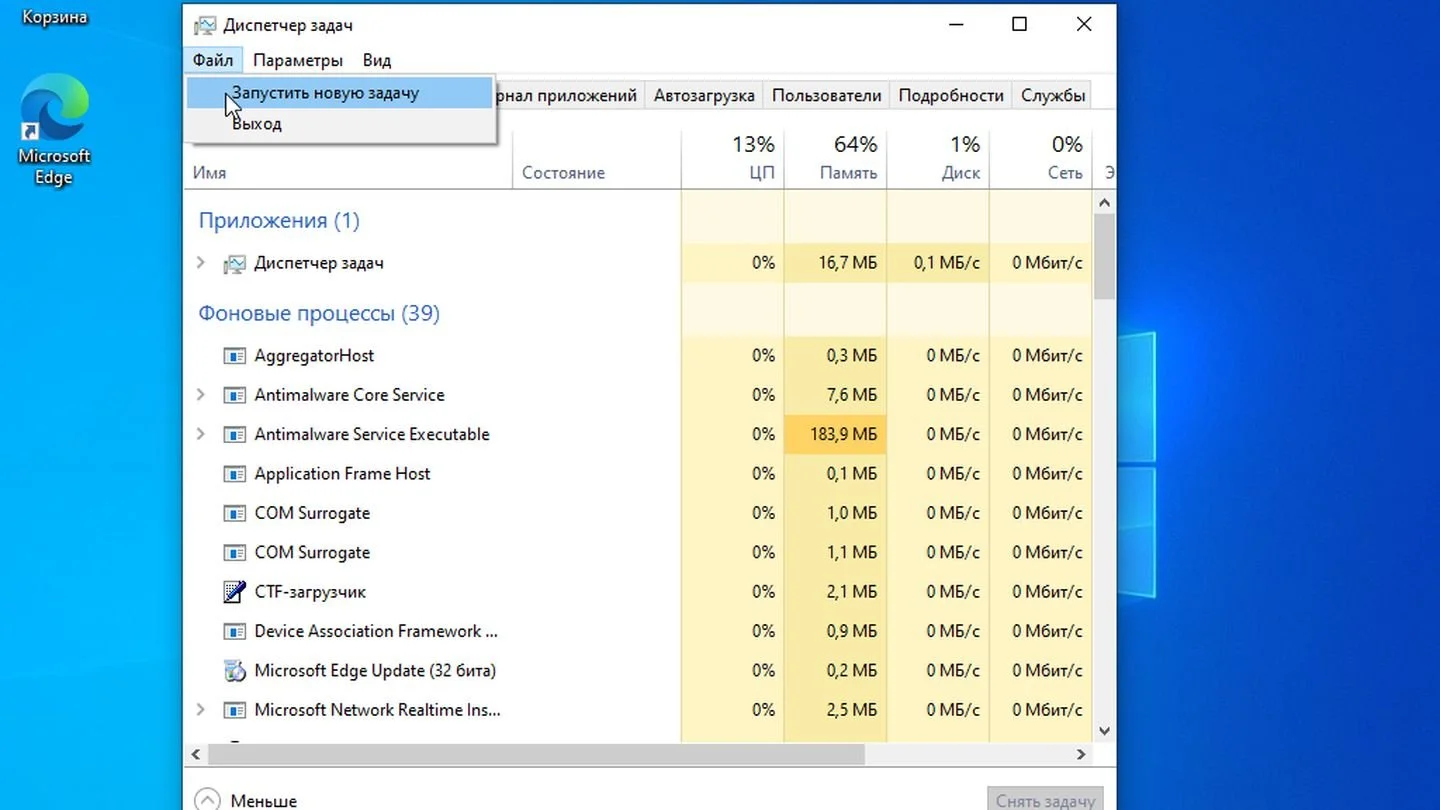Open the Параметры menu
Screen dimensions: 1440x810
click(298, 60)
